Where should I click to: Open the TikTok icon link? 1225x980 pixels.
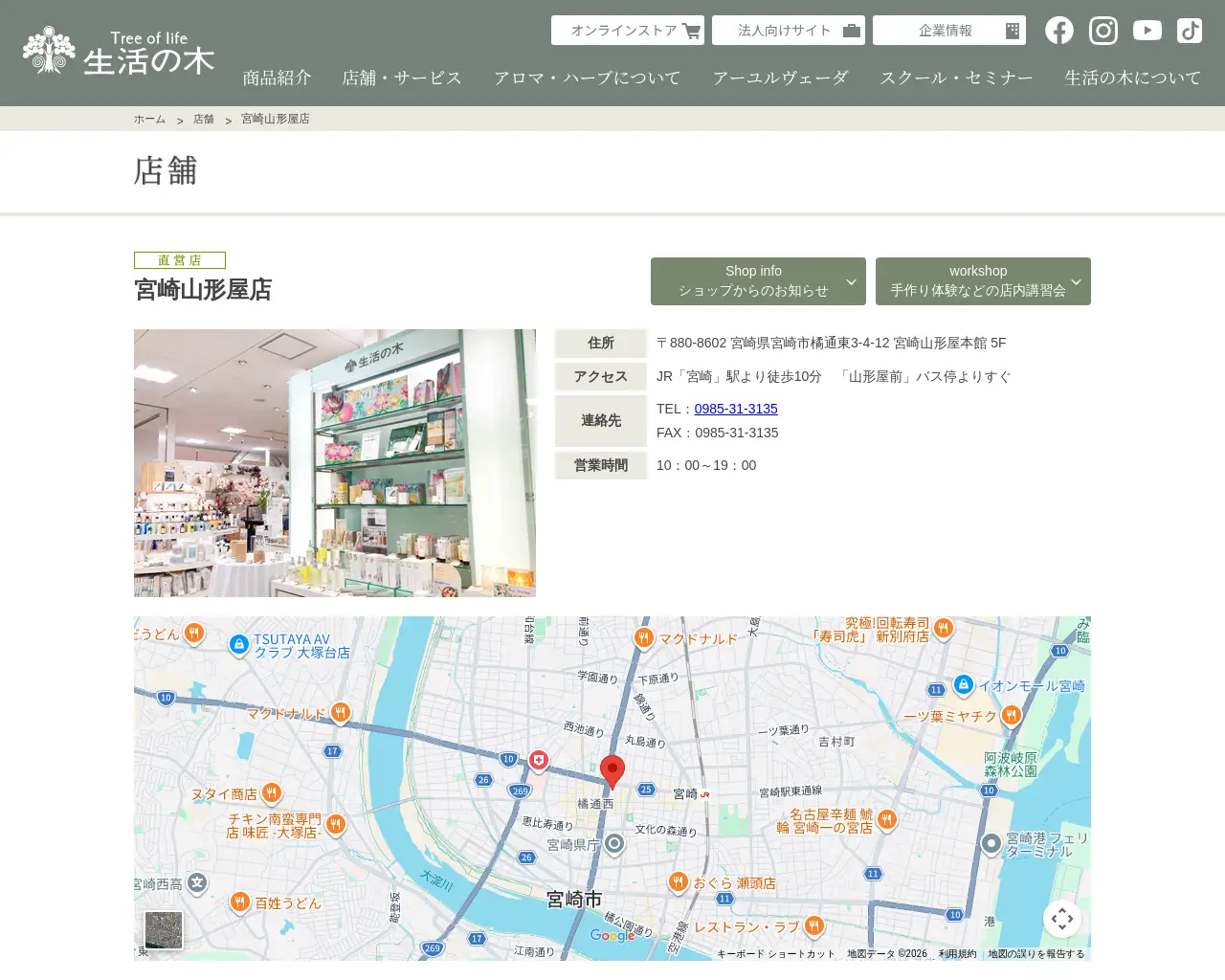point(1190,31)
